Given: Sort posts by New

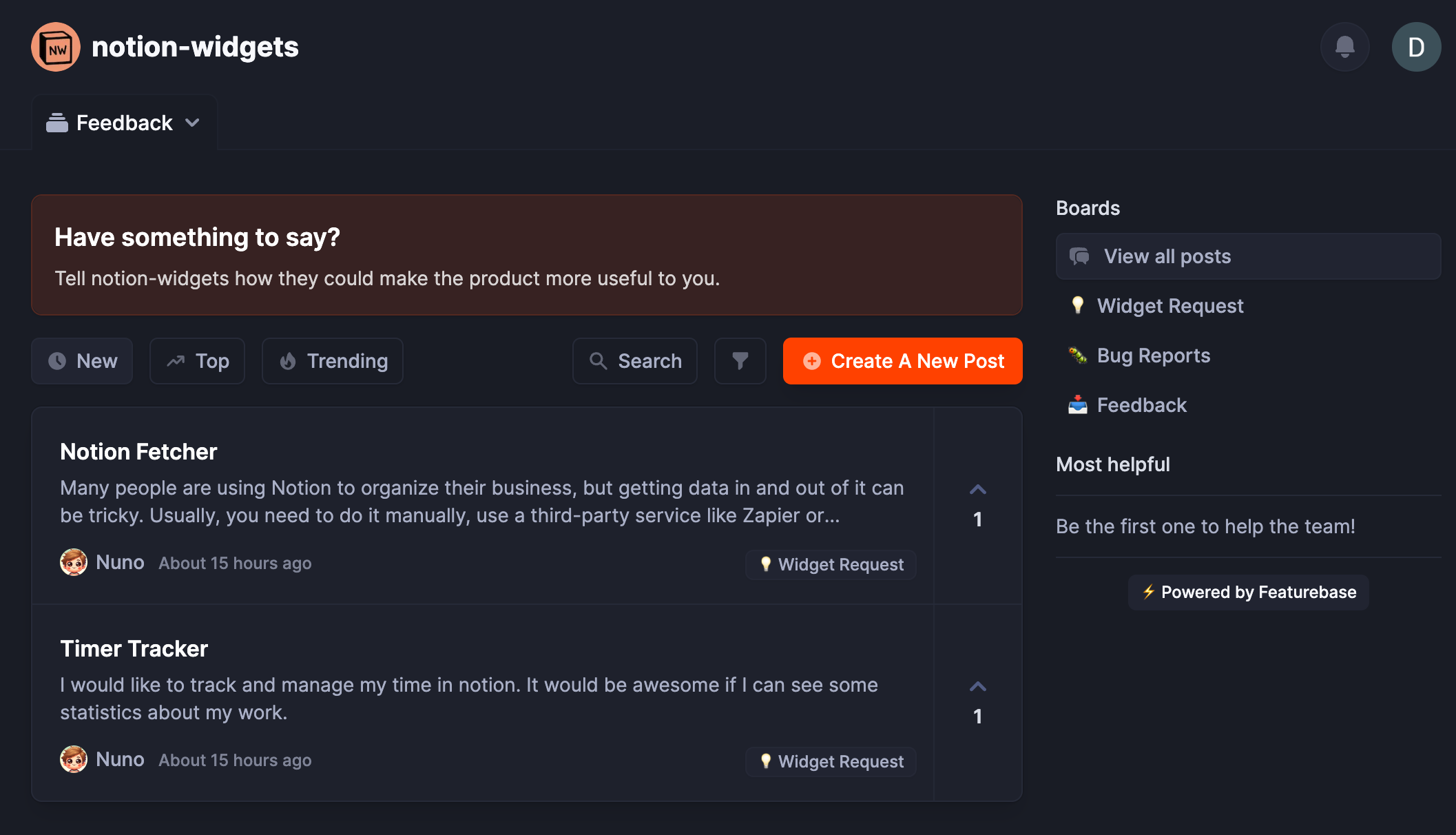Looking at the screenshot, I should point(82,361).
